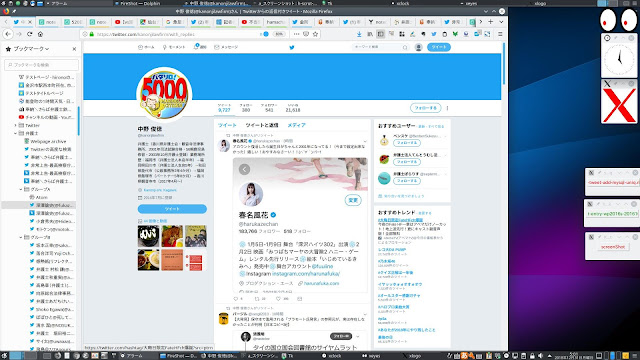Click the 変更 button on embedded profile card
This screenshot has width=640, height=360.
pos(353,200)
